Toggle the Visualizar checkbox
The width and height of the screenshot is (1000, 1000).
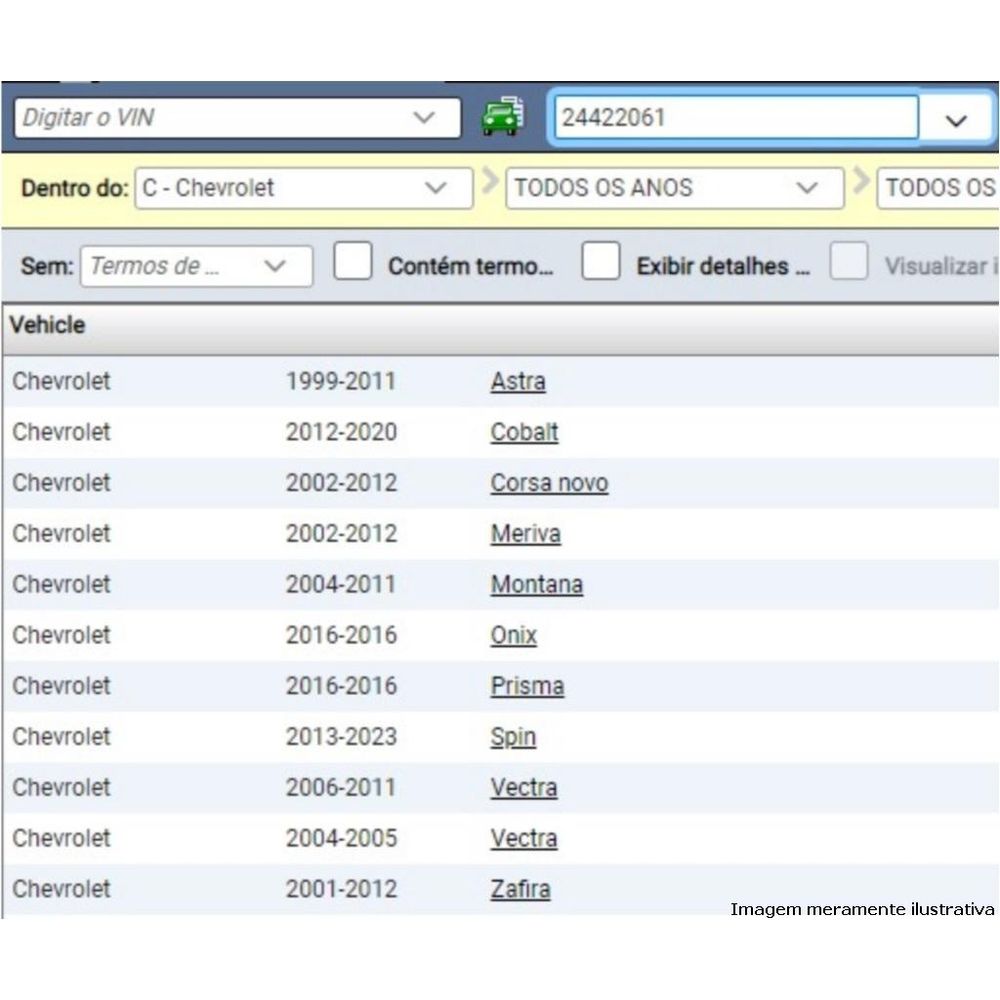pyautogui.click(x=849, y=261)
